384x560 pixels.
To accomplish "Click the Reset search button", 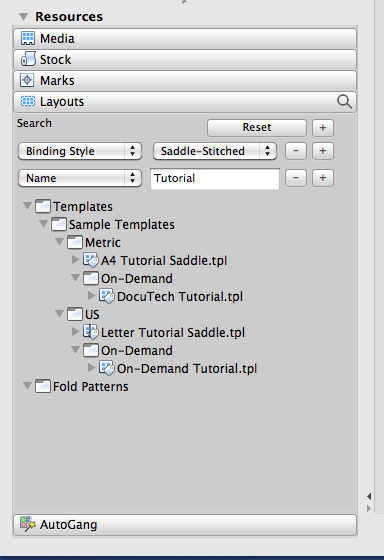I will click(x=257, y=128).
